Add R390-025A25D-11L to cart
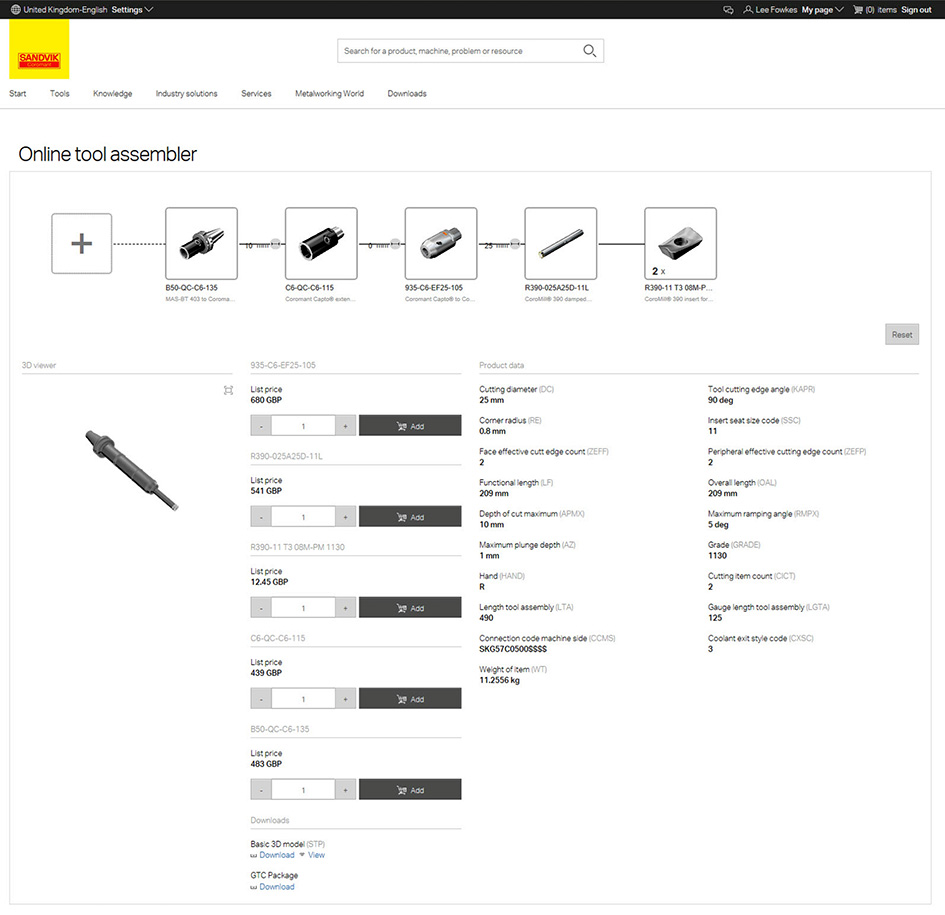Viewport: 945px width, 915px height. [410, 517]
